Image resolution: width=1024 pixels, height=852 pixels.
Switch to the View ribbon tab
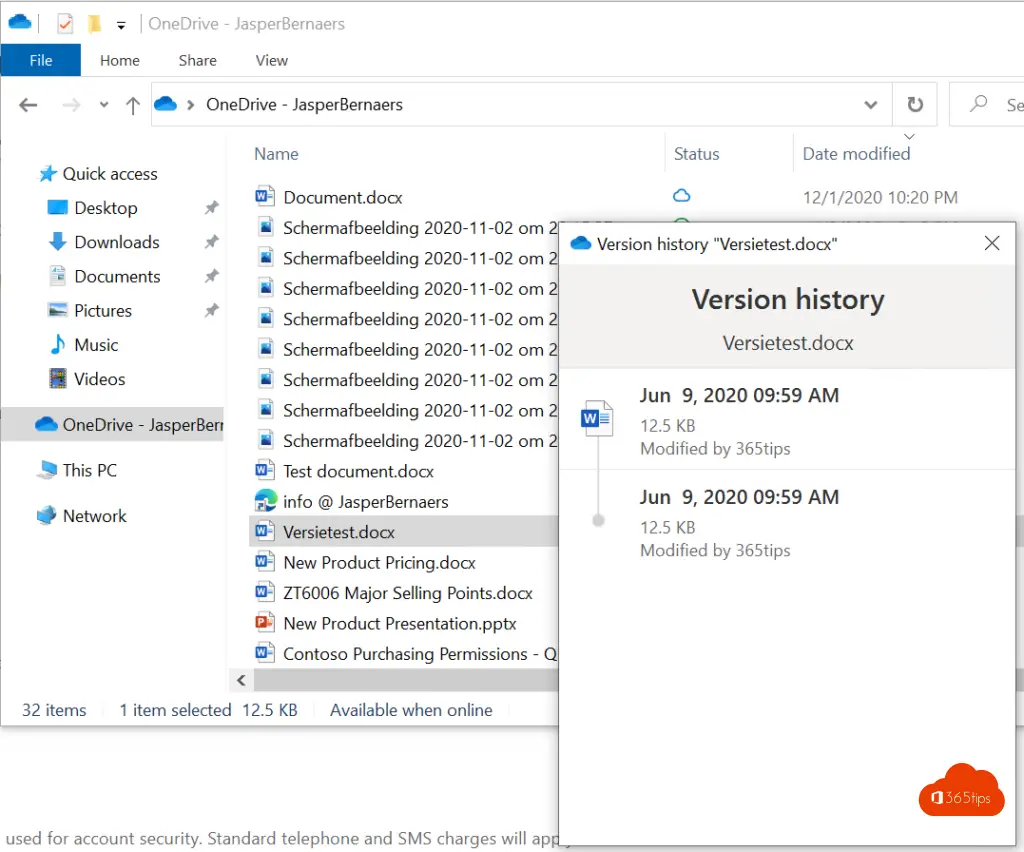271,60
